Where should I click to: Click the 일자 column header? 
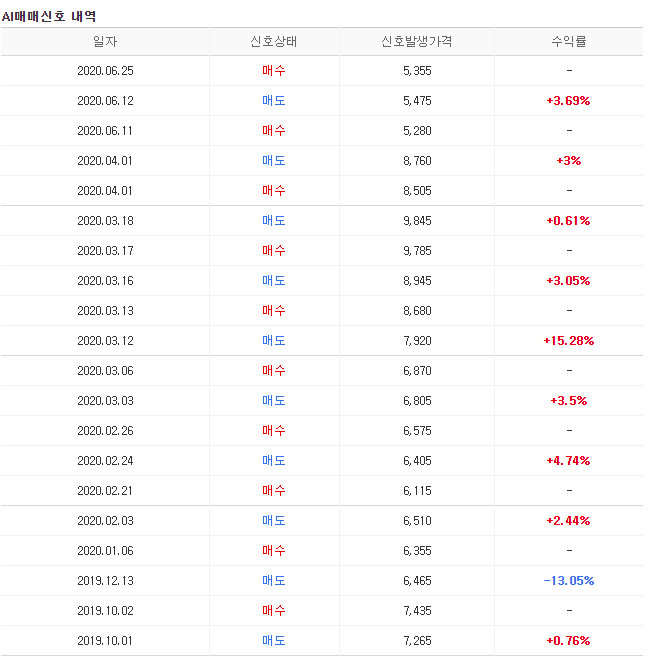point(105,41)
